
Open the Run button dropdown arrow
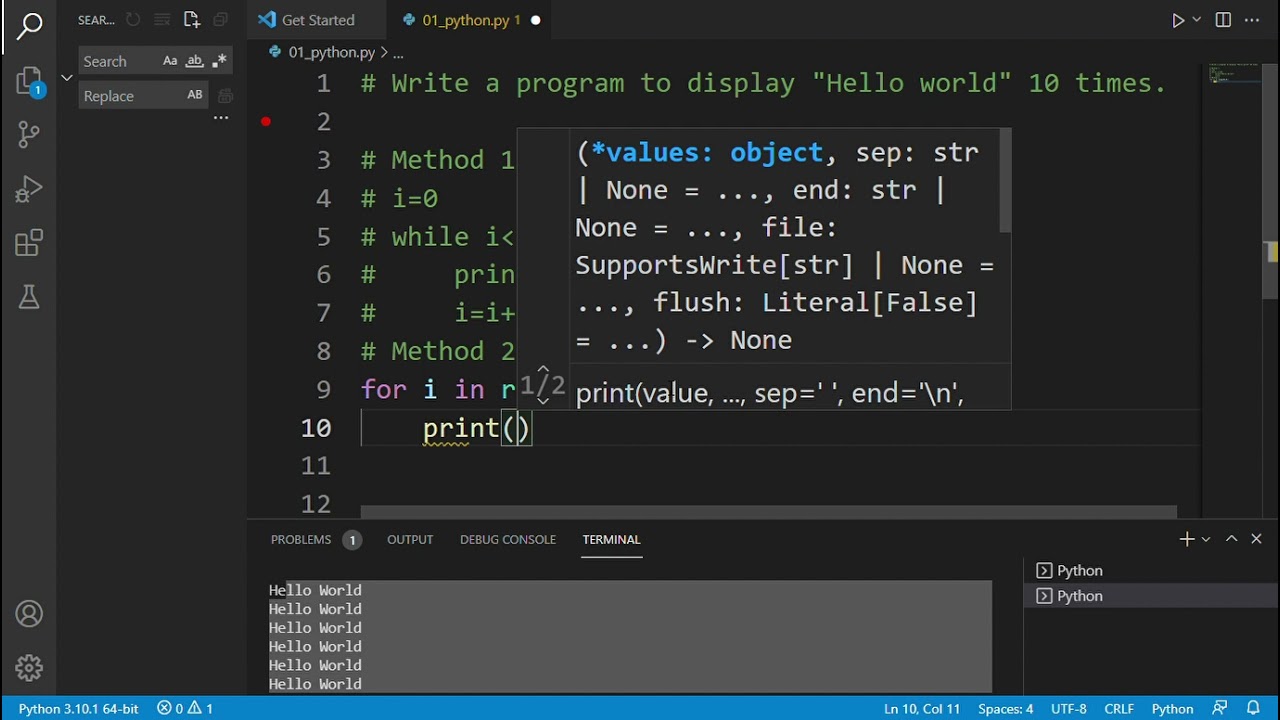pyautogui.click(x=1197, y=20)
